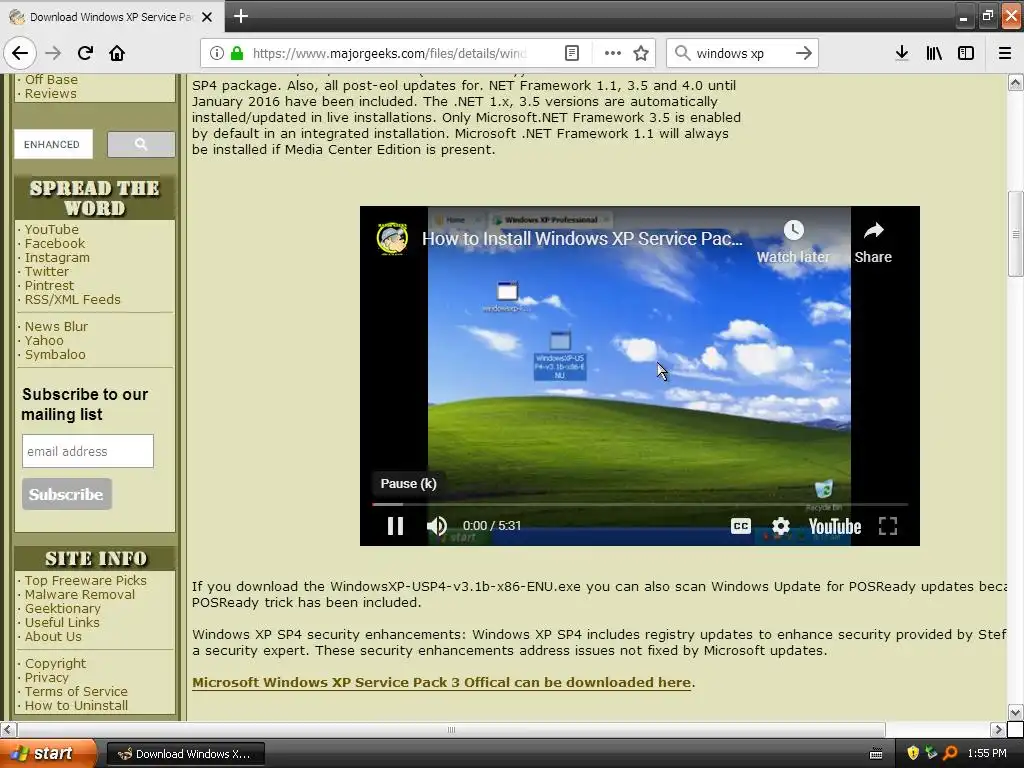Open the video settings gear
1024x768 pixels.
click(780, 526)
